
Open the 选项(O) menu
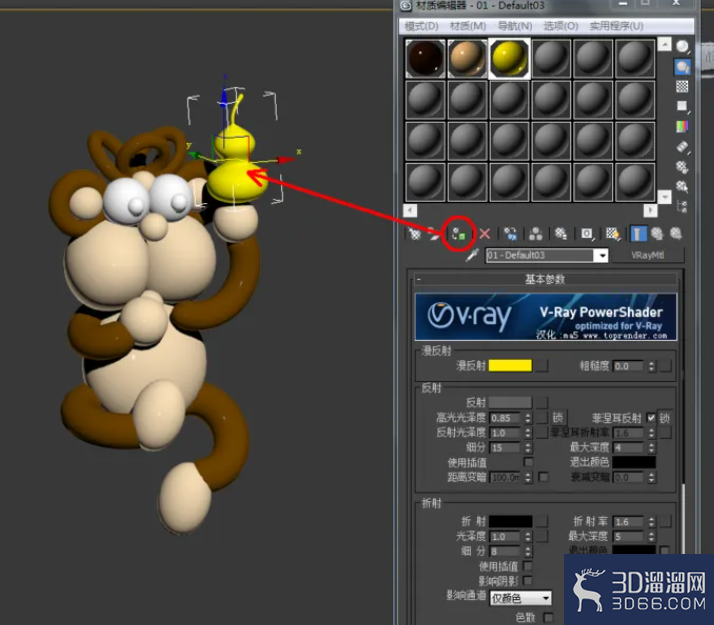(x=561, y=26)
